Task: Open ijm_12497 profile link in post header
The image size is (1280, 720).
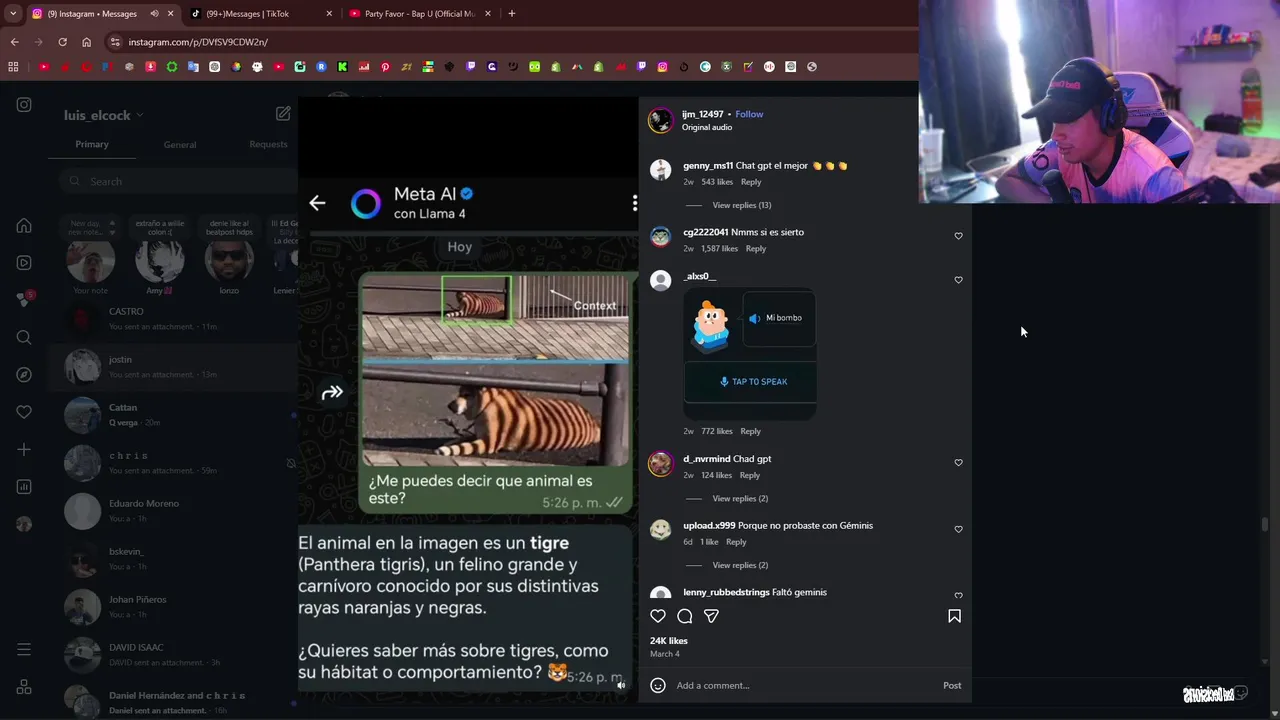Action: click(x=702, y=114)
